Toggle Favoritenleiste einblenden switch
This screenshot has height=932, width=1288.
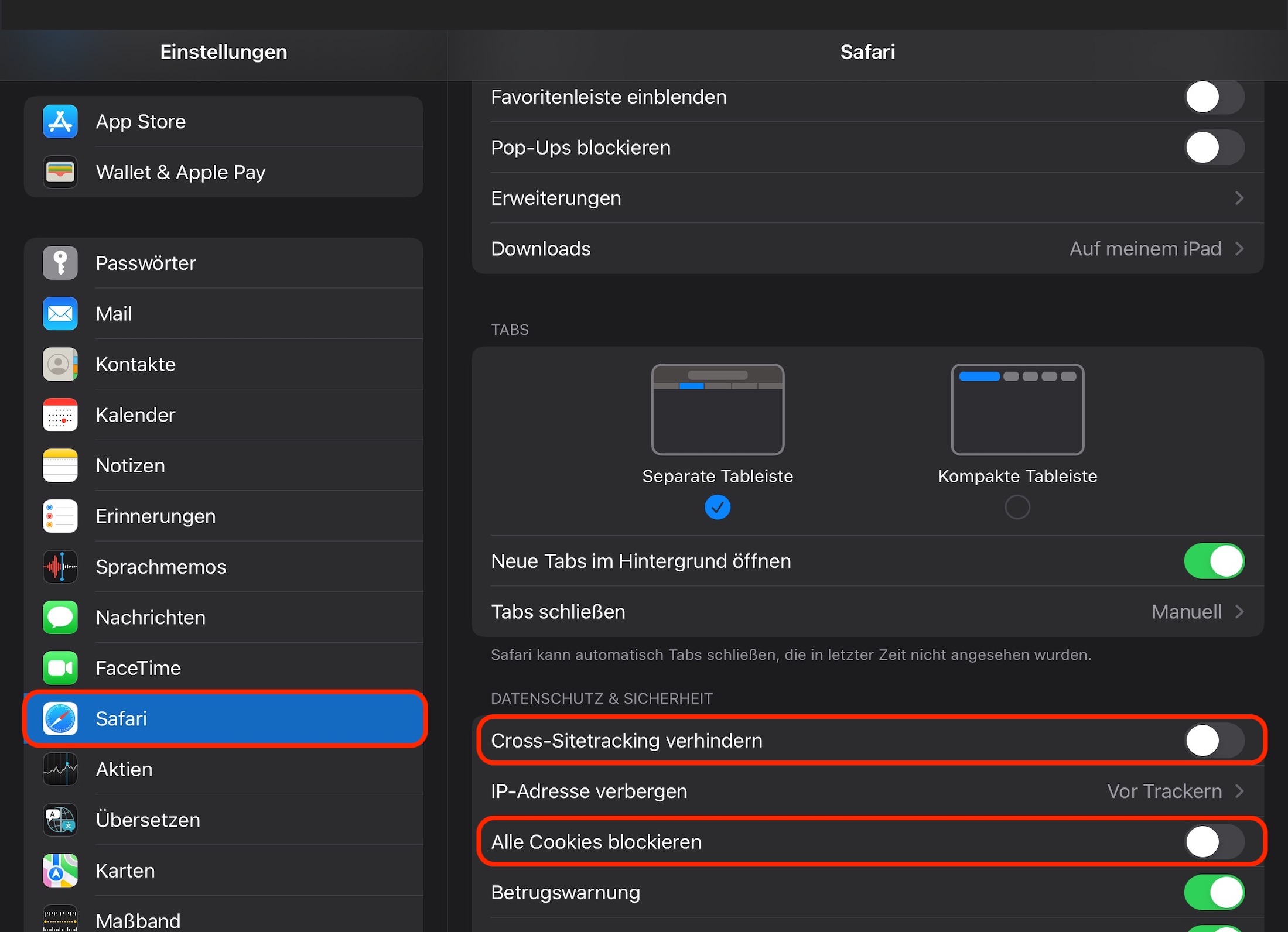[x=1214, y=97]
